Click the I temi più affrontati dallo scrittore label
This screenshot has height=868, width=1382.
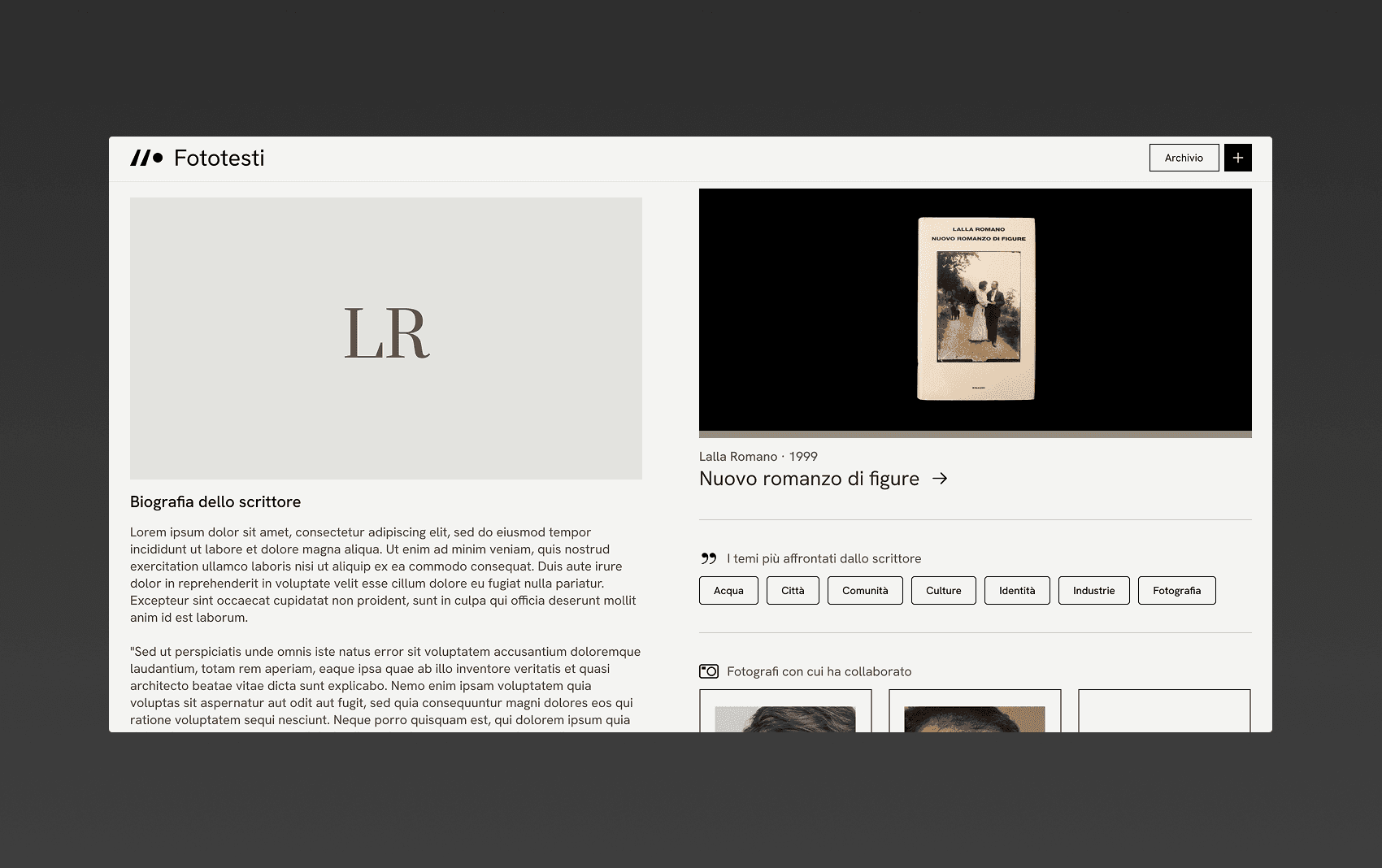[x=824, y=558]
